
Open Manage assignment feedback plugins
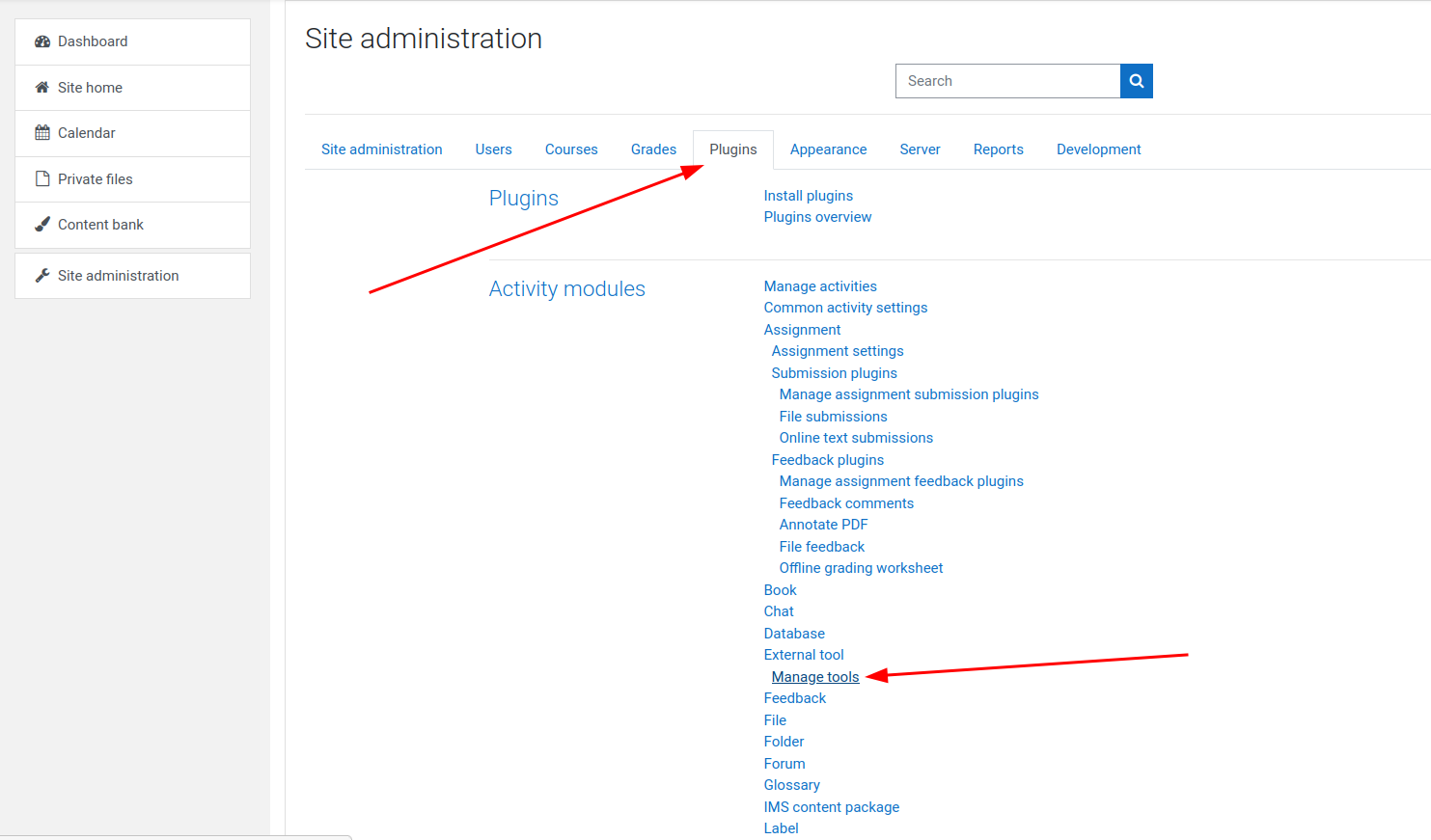click(901, 480)
